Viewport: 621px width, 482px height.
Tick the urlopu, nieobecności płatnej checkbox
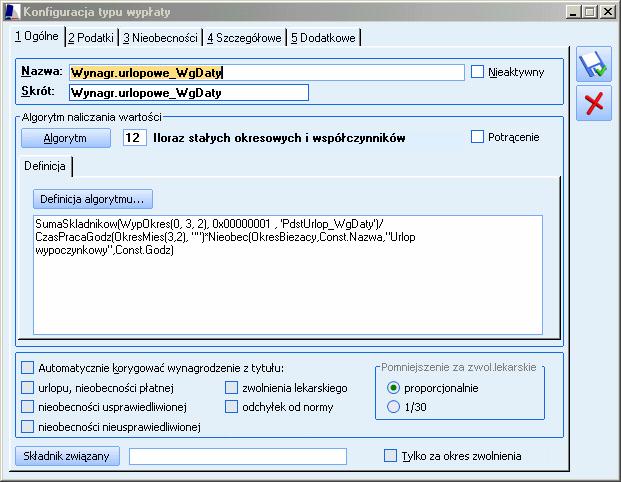pyautogui.click(x=27, y=388)
